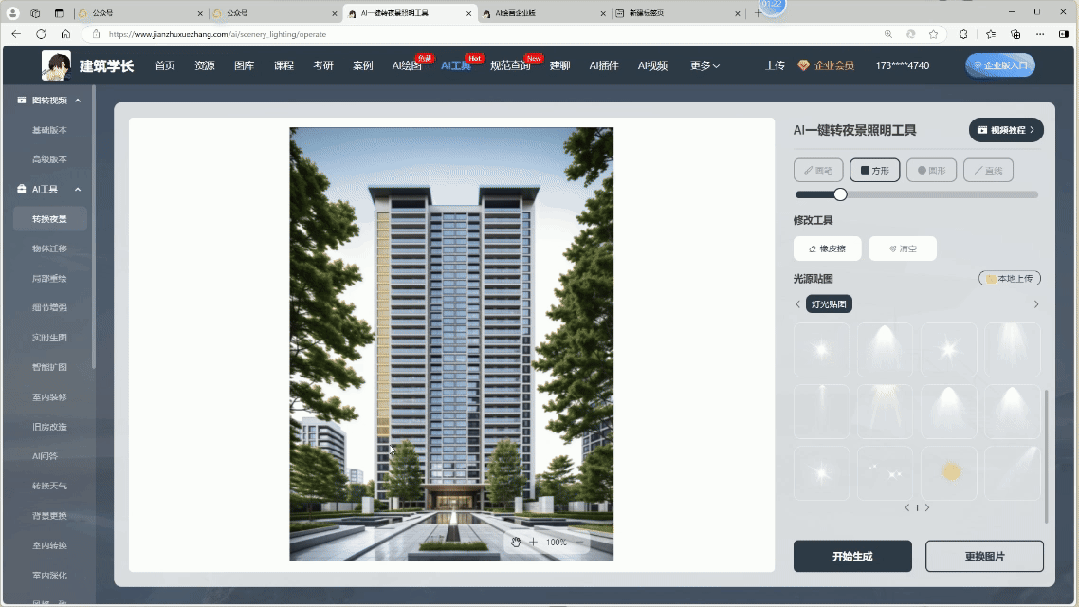
Task: Click the building image on canvas
Action: pyautogui.click(x=451, y=343)
